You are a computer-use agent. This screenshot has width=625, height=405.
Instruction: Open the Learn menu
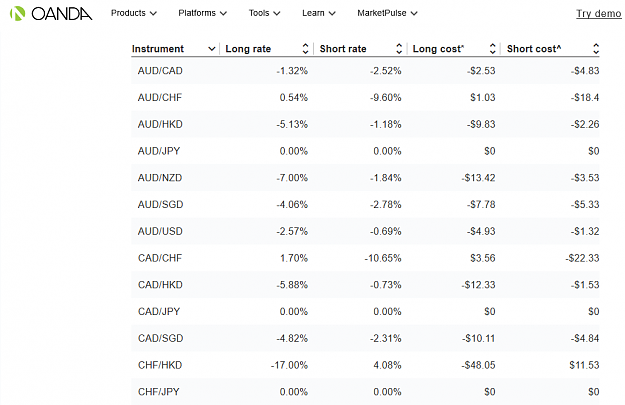318,13
